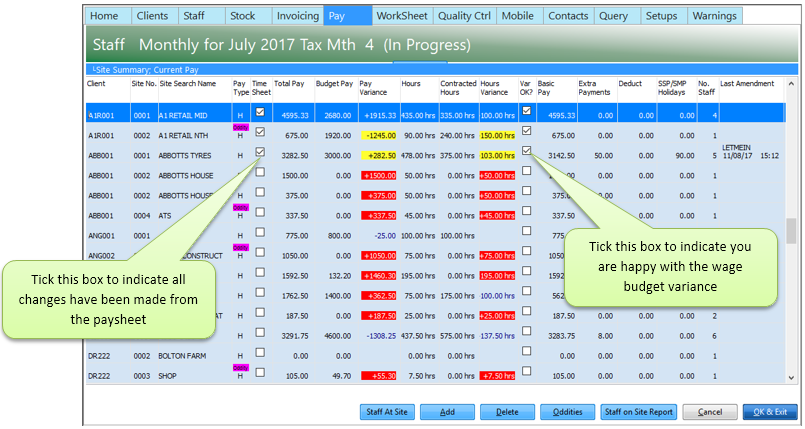805x429 pixels.
Task: Go to the Stock tab
Action: click(x=248, y=16)
